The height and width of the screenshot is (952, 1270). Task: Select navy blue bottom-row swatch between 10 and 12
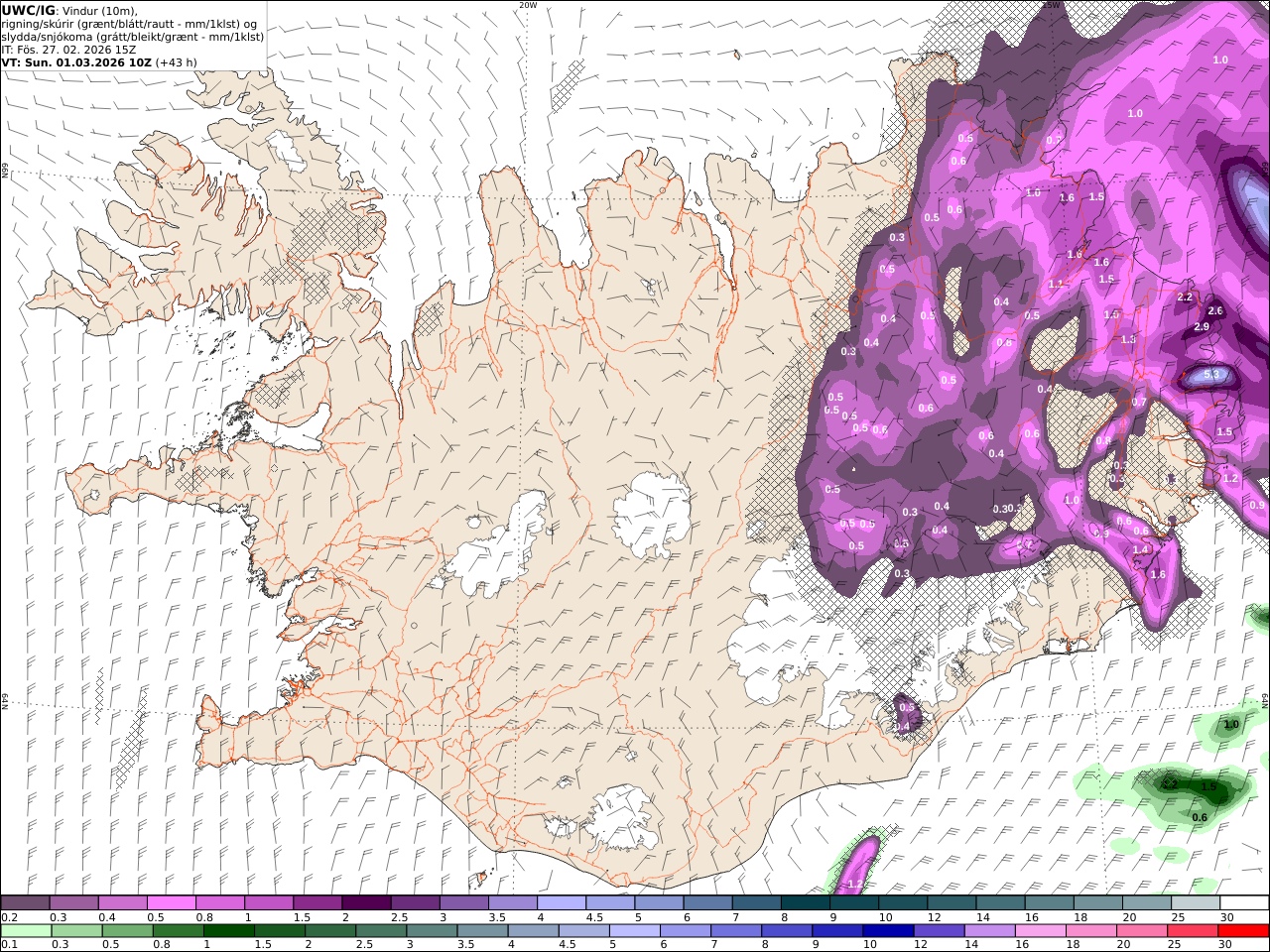886,930
